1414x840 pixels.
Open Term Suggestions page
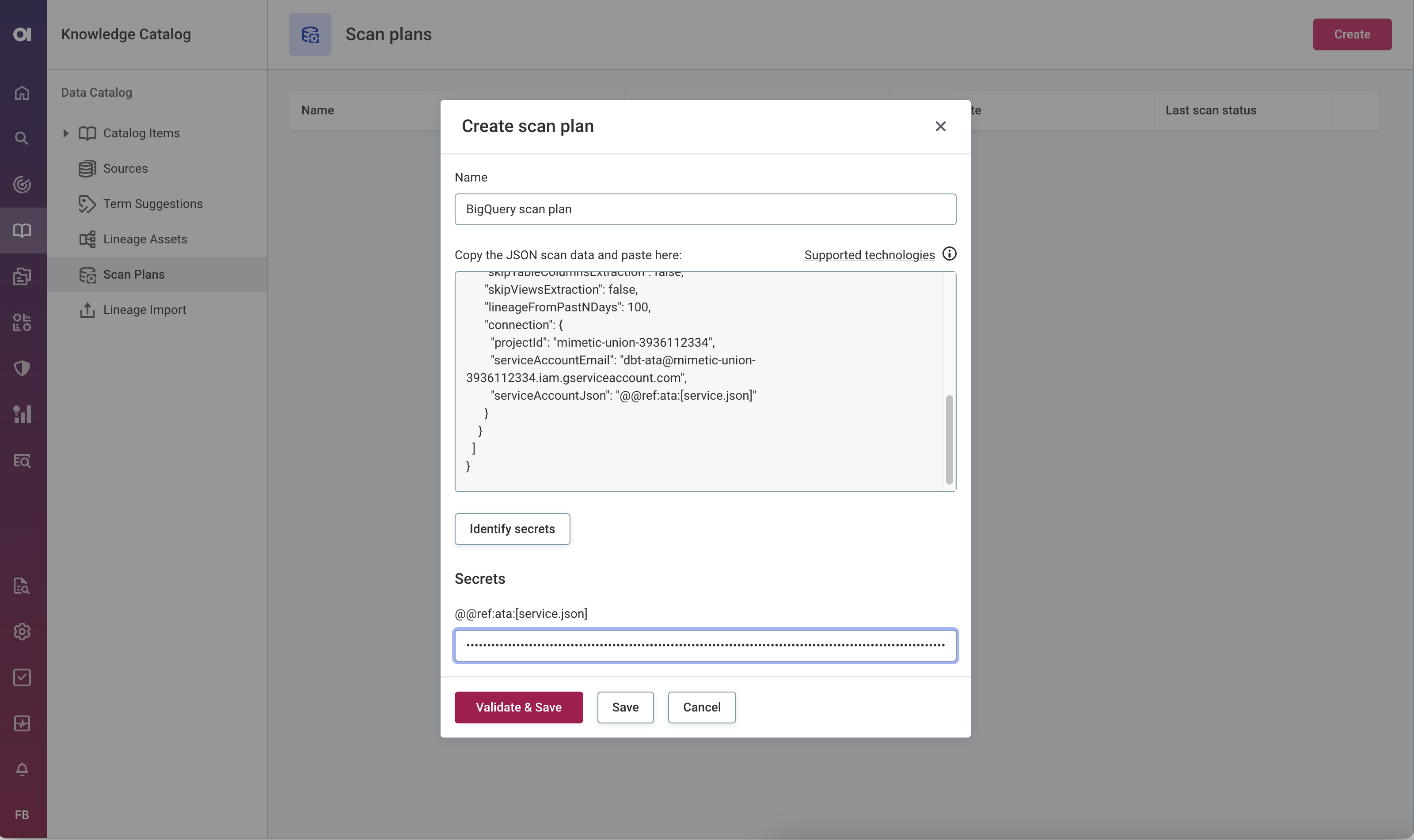point(152,204)
